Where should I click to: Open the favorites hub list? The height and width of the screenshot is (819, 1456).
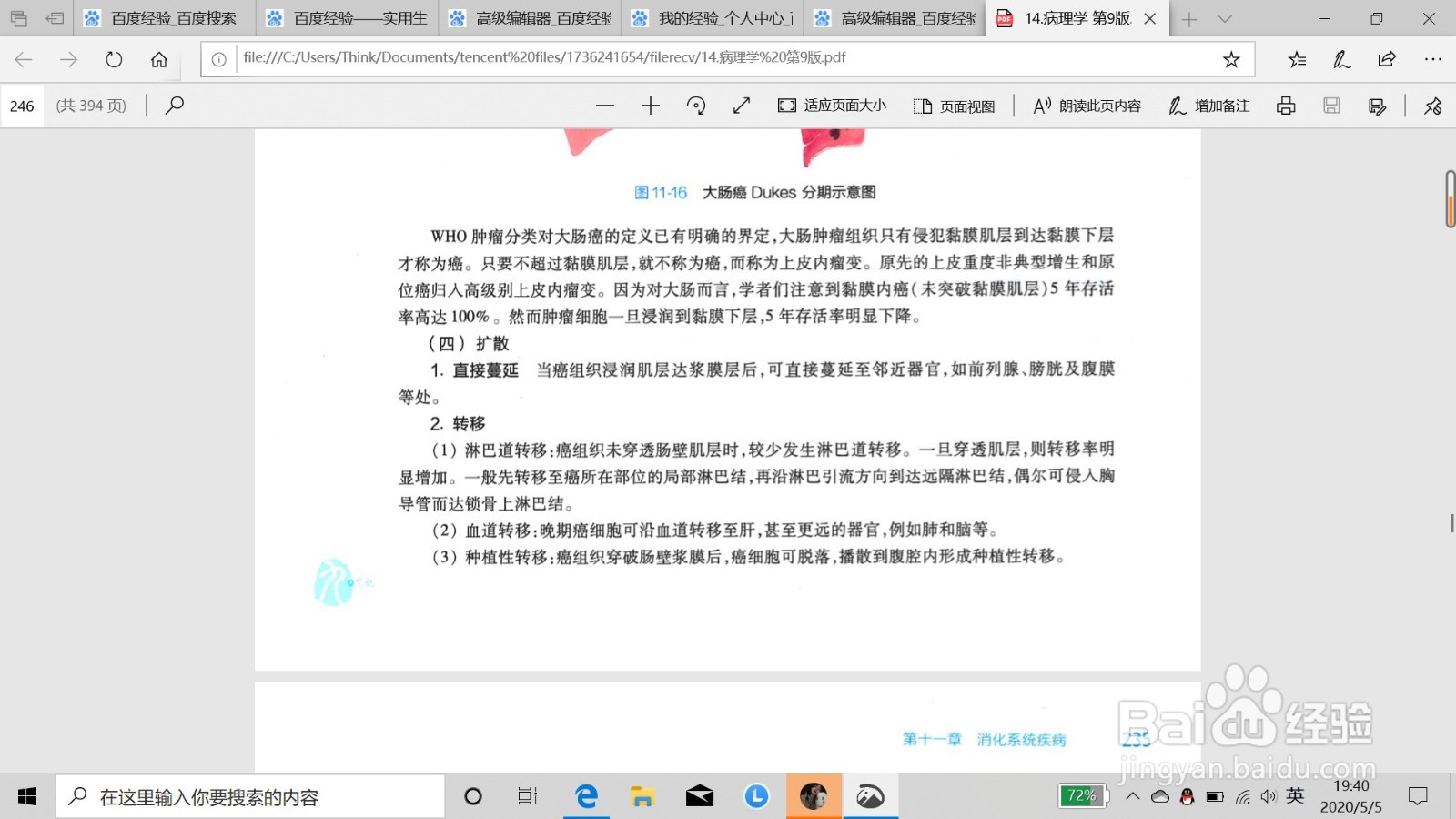(1297, 59)
